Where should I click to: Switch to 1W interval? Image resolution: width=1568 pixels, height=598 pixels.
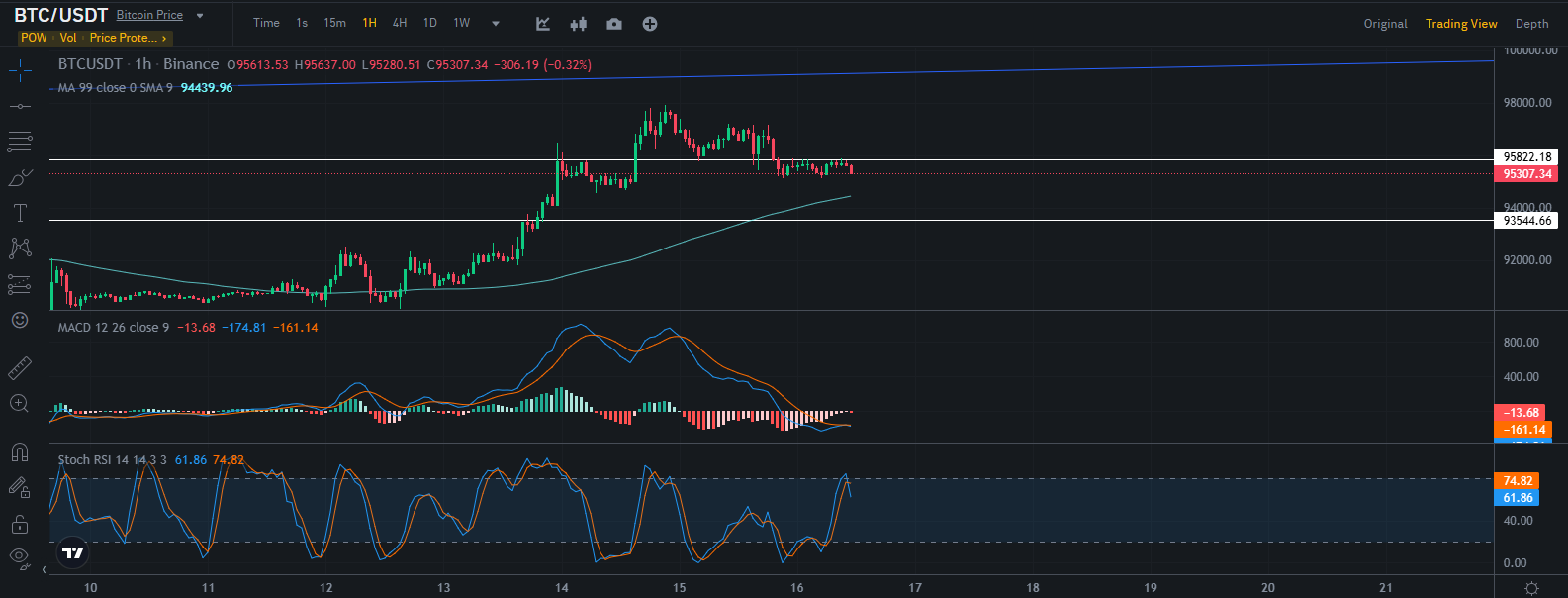[462, 23]
